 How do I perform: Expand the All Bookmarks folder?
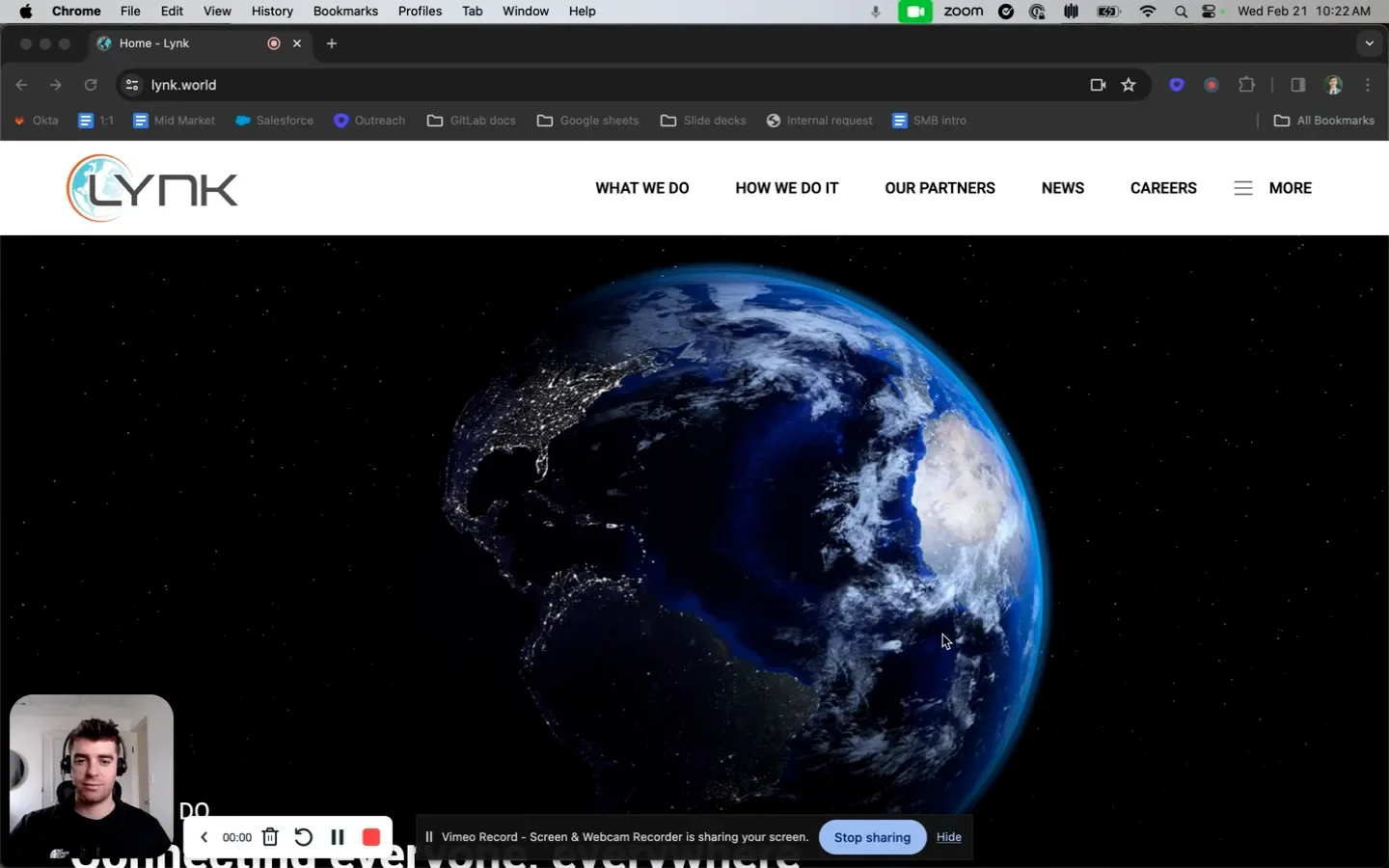[x=1324, y=121]
